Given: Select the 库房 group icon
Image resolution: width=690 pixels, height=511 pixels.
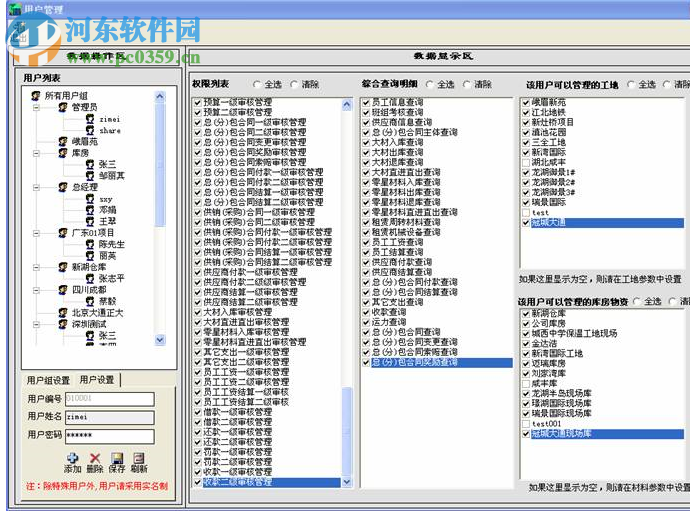Looking at the screenshot, I should pyautogui.click(x=63, y=153).
